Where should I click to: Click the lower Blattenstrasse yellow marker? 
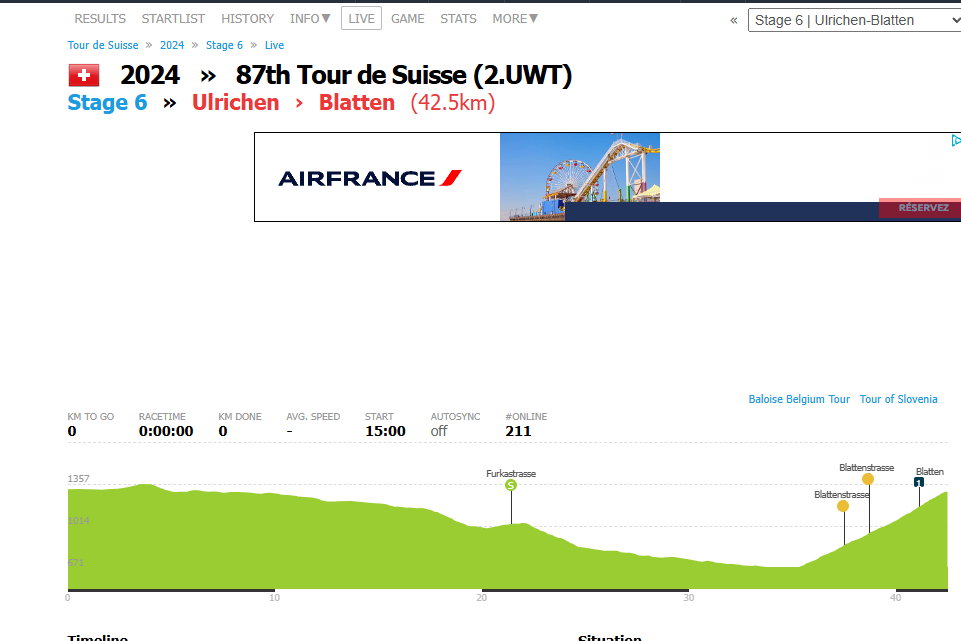click(843, 506)
